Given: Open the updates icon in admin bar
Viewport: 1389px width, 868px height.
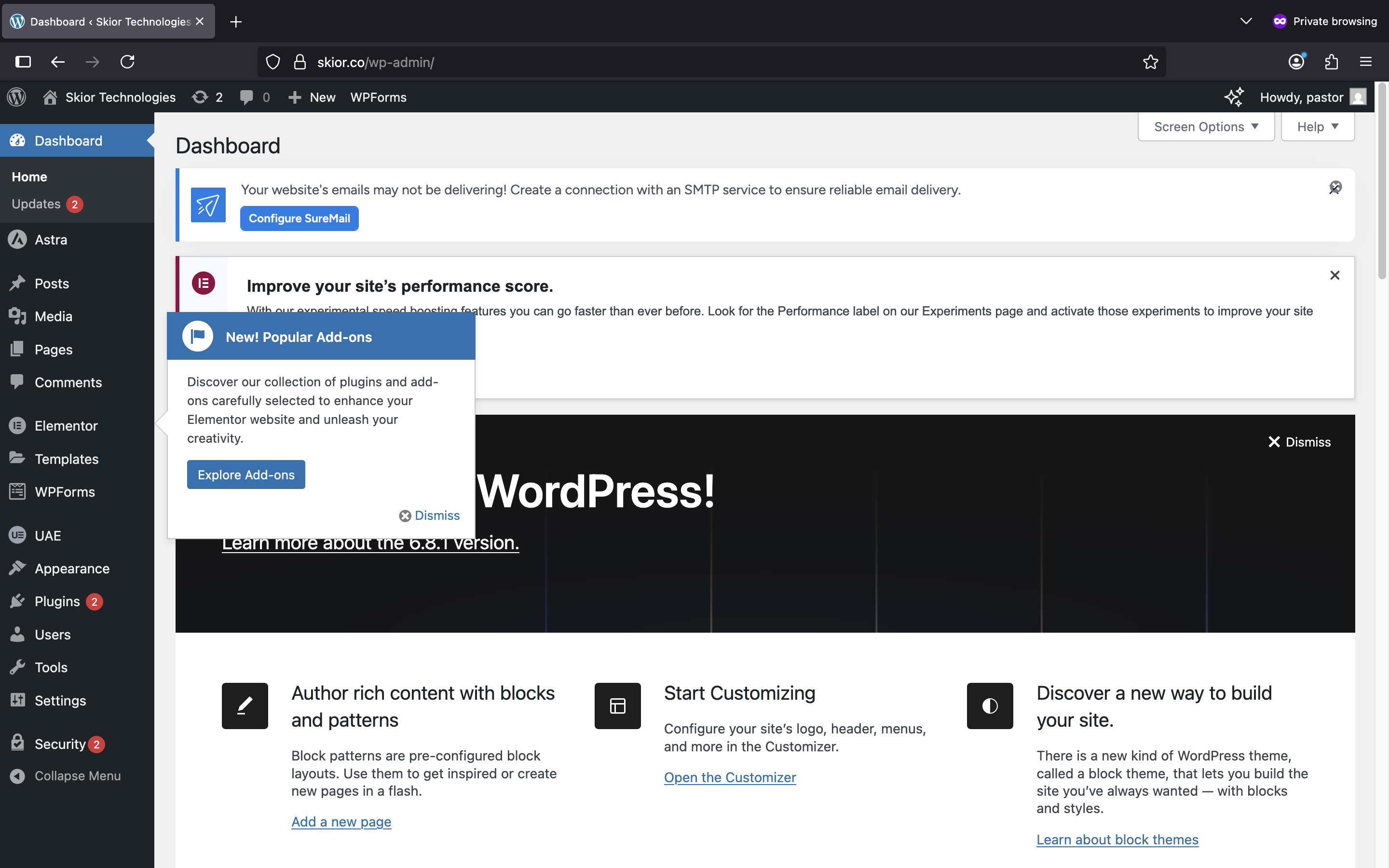Looking at the screenshot, I should point(200,97).
